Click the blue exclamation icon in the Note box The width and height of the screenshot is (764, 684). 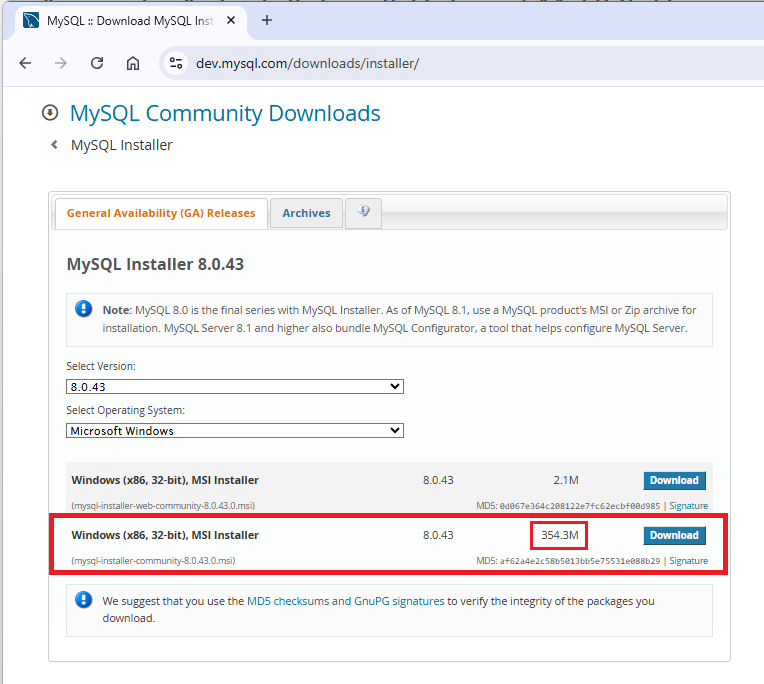click(x=84, y=309)
